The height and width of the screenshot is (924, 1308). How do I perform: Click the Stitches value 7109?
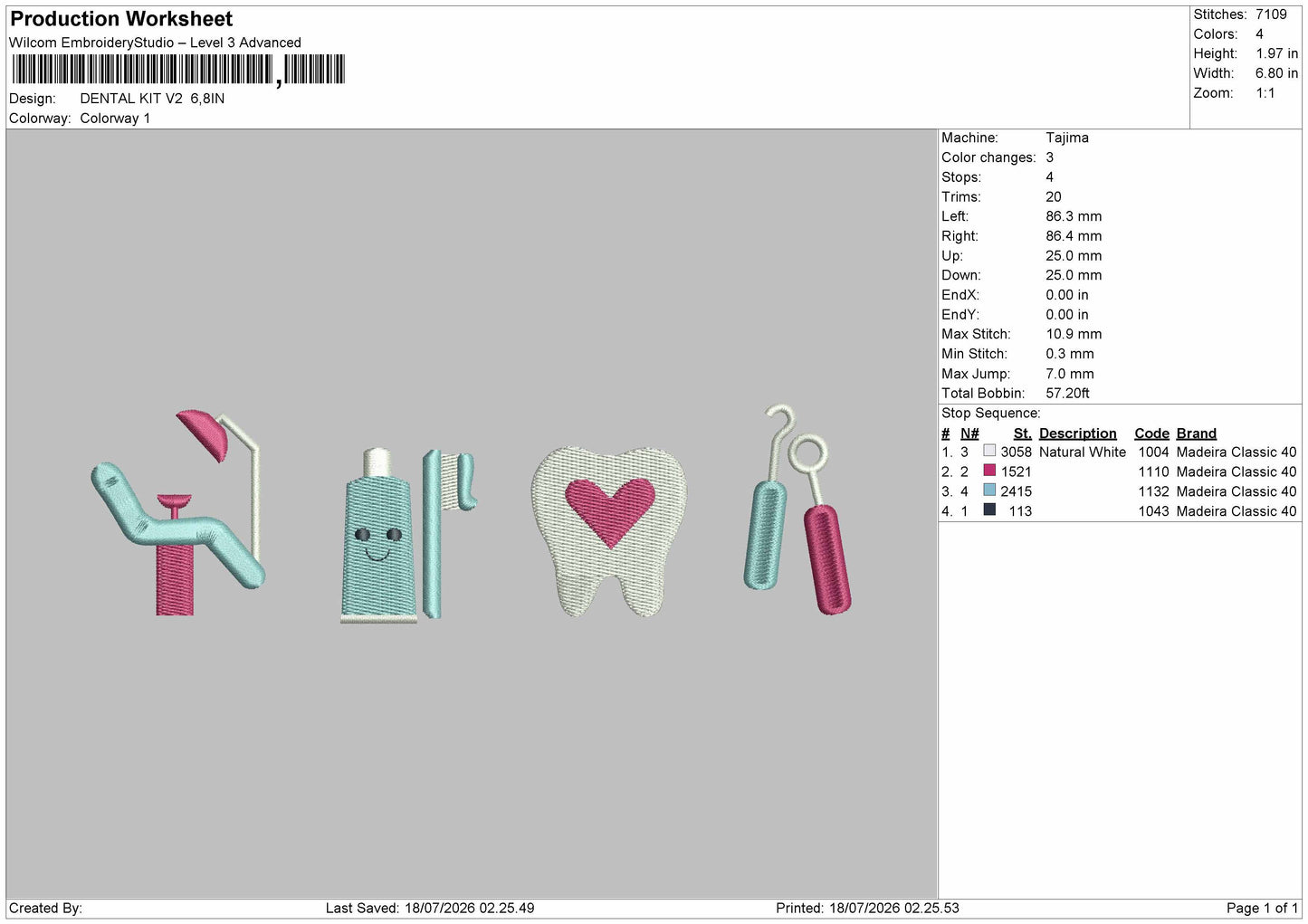coord(1271,14)
